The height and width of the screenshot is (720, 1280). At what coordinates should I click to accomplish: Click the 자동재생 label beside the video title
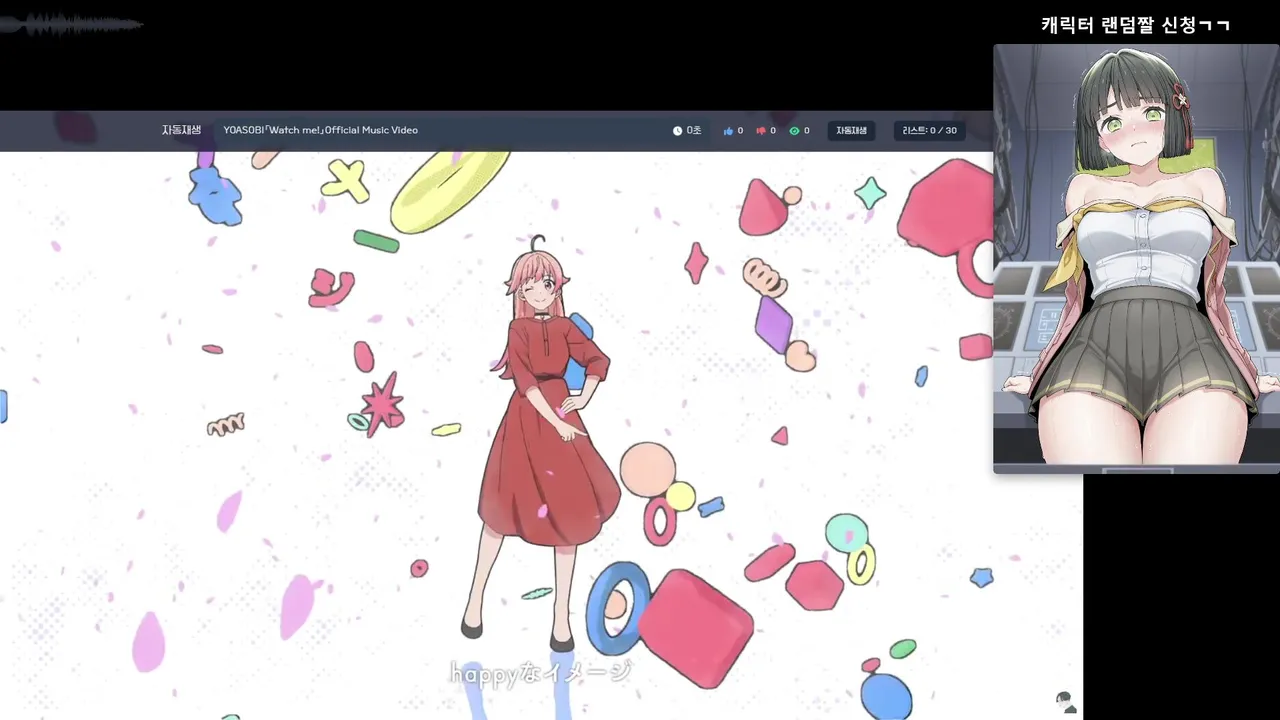[x=181, y=130]
